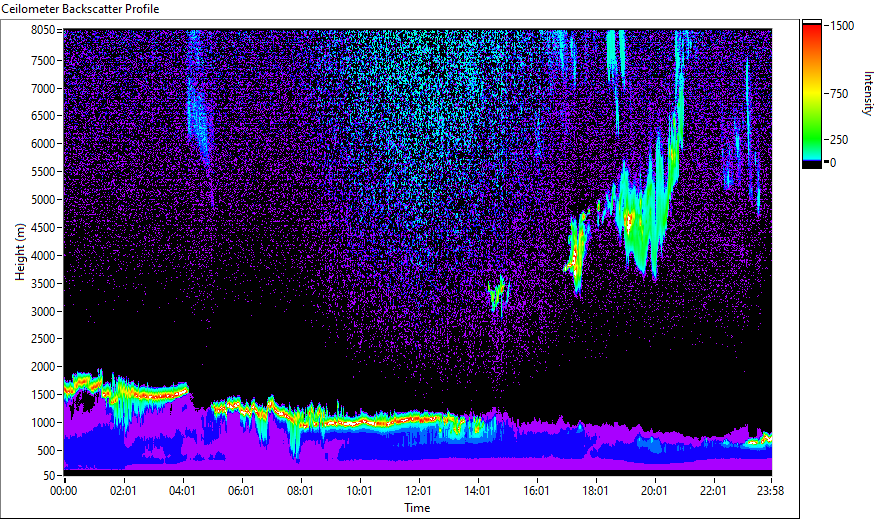The image size is (878, 519).
Task: Click the 50 height axis value
Action: [x=49, y=476]
